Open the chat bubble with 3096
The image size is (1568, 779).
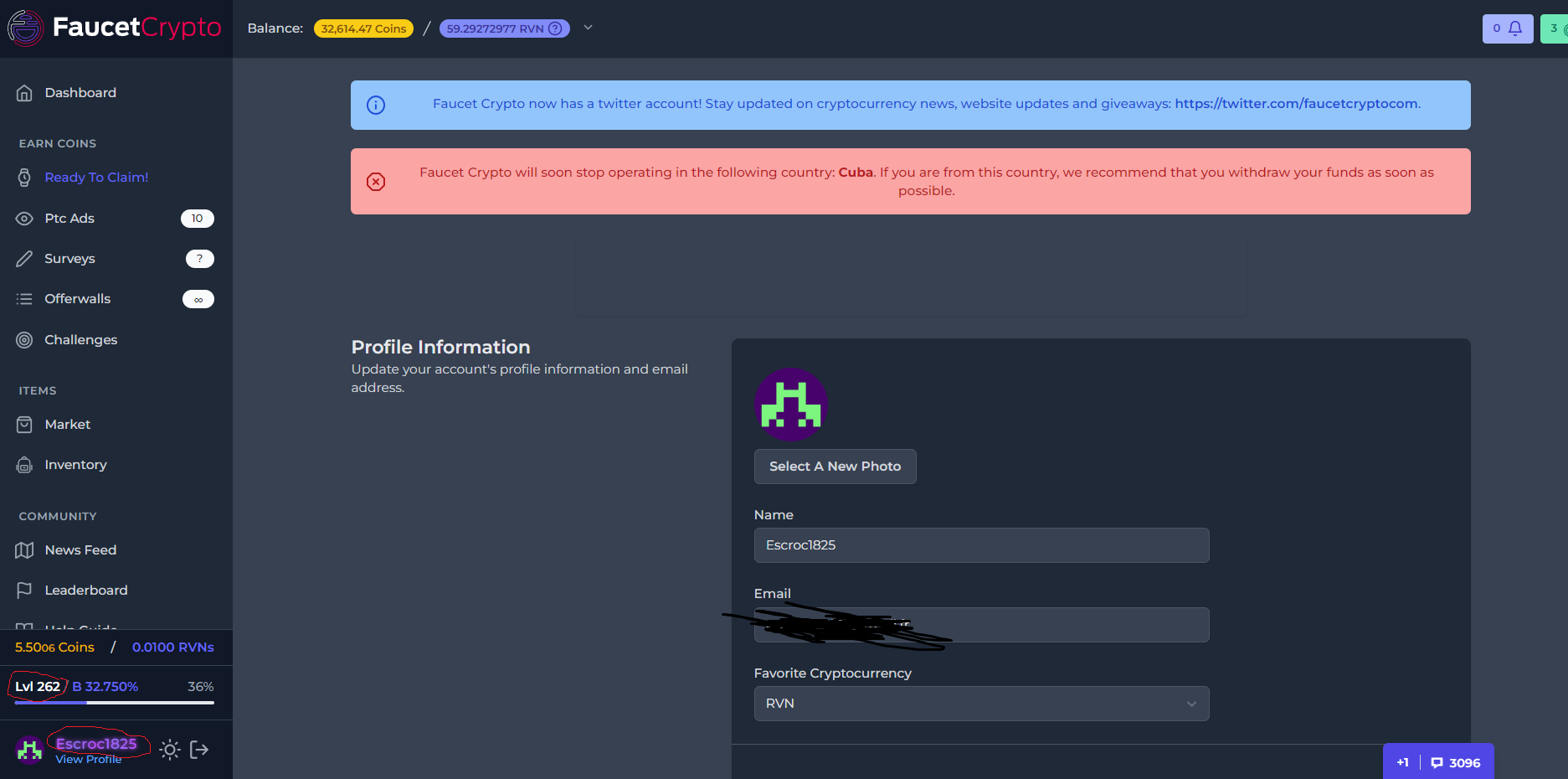pos(1456,762)
